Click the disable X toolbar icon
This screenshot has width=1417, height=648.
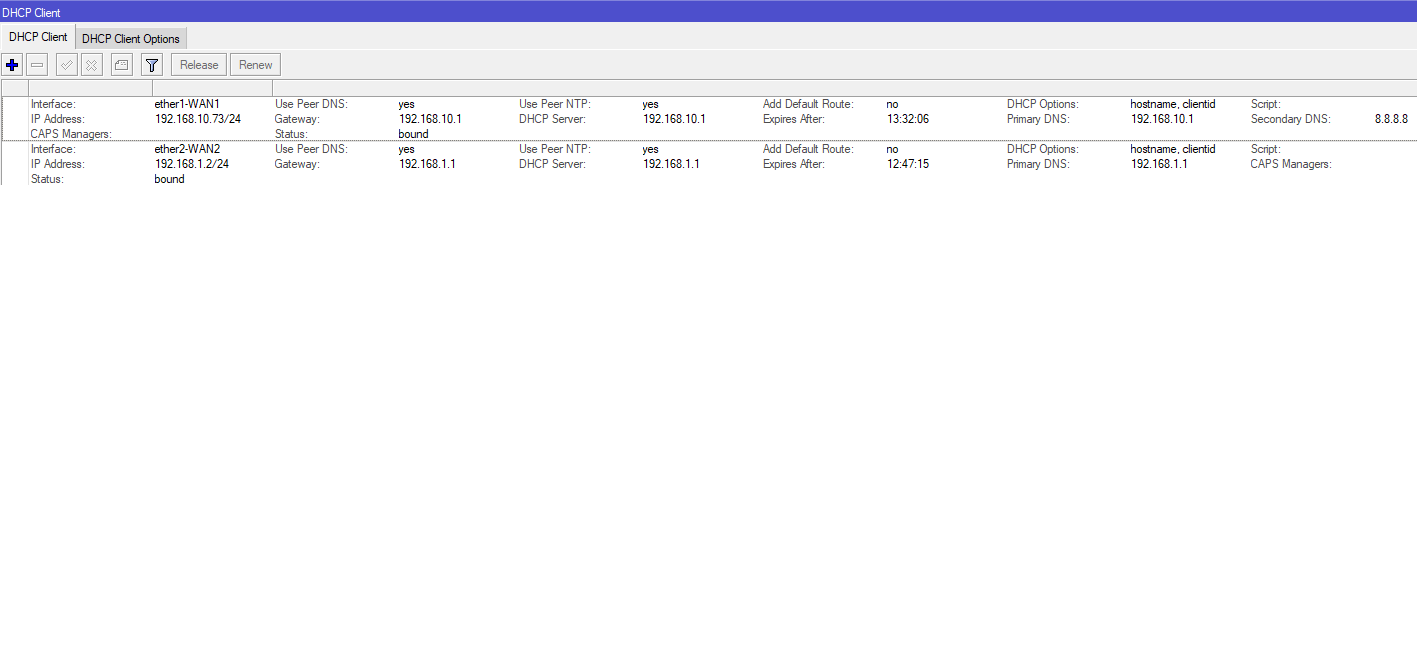[91, 65]
